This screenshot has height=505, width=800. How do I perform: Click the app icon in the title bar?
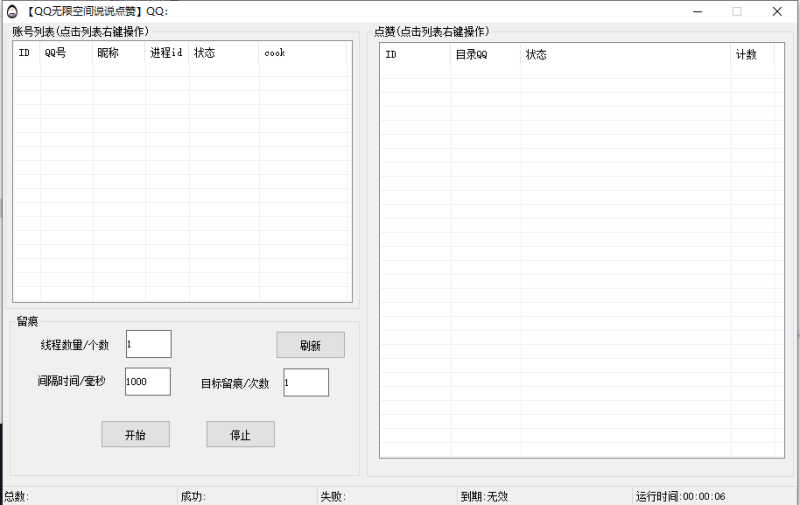coord(12,11)
